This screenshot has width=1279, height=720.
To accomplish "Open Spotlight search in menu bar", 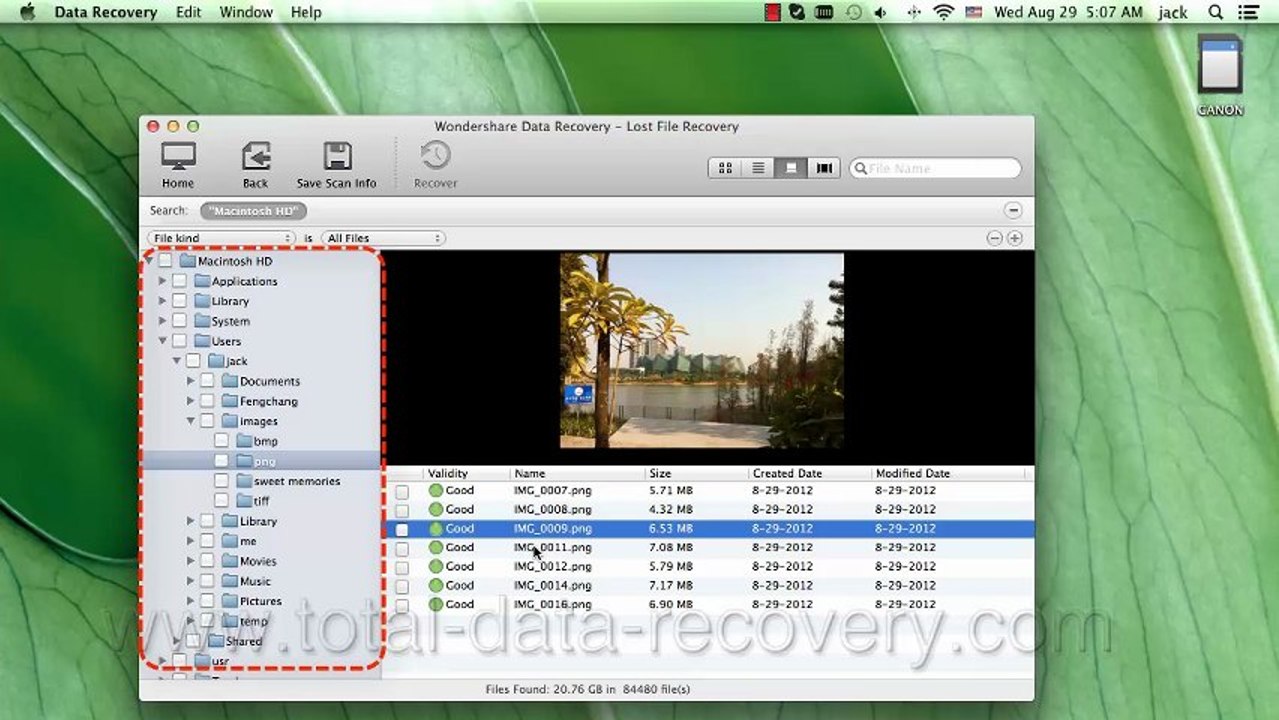I will (x=1216, y=12).
